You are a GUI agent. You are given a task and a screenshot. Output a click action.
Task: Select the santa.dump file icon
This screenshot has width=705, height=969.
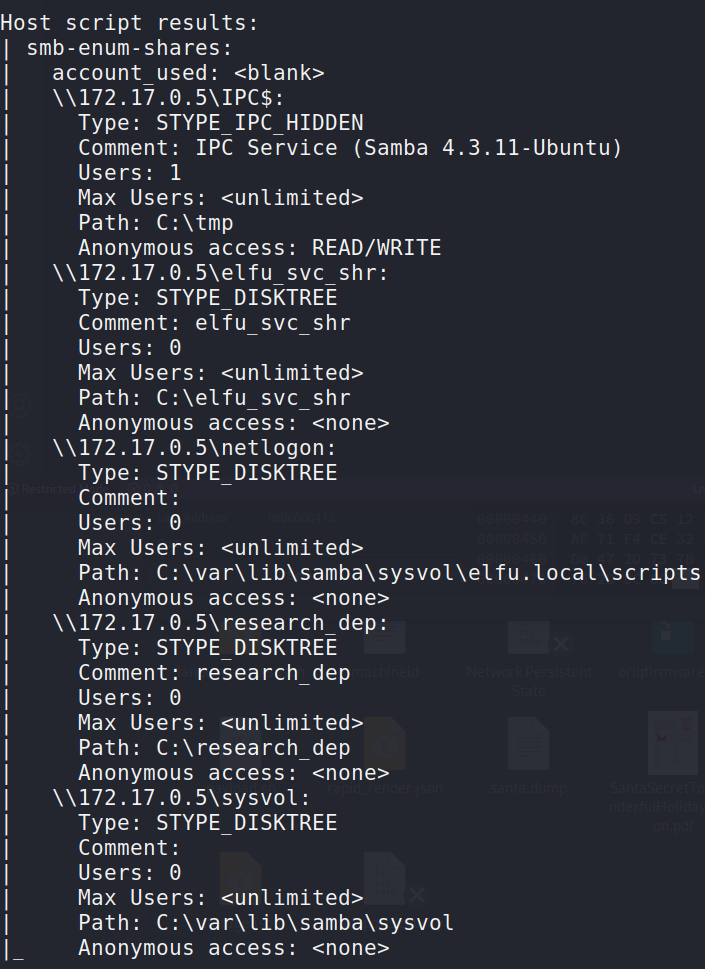[x=529, y=743]
